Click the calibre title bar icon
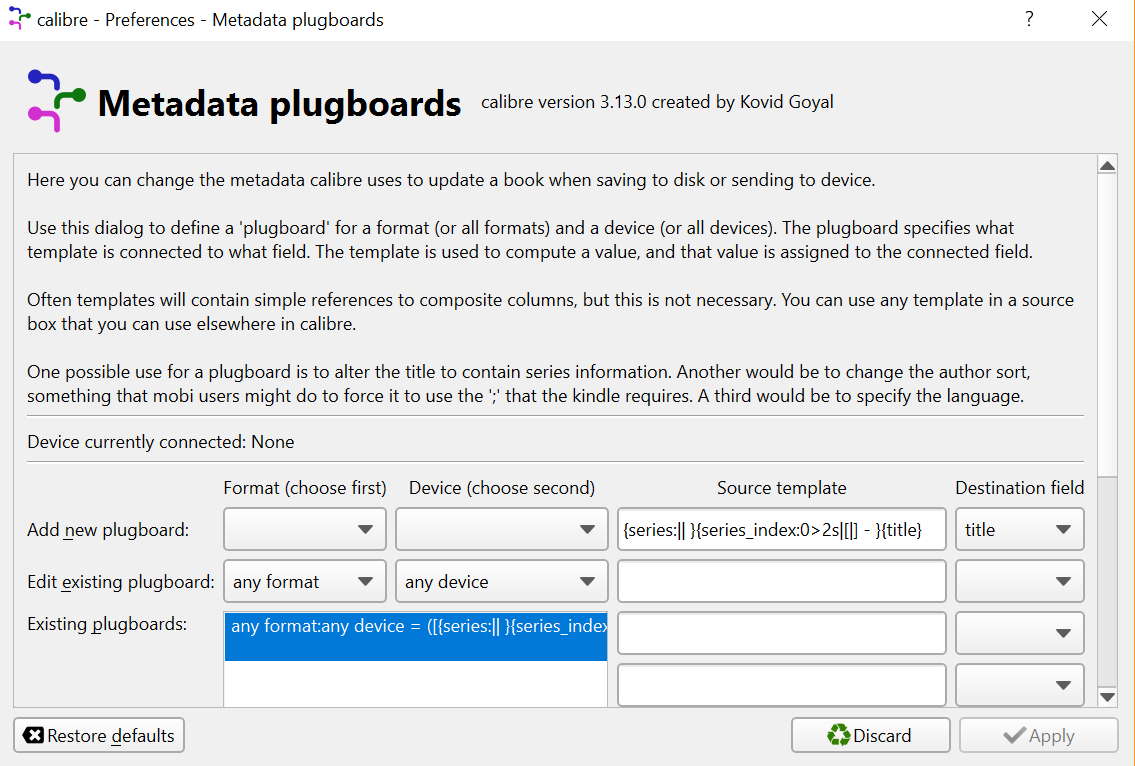Screen dimensions: 1135x766 19,19
